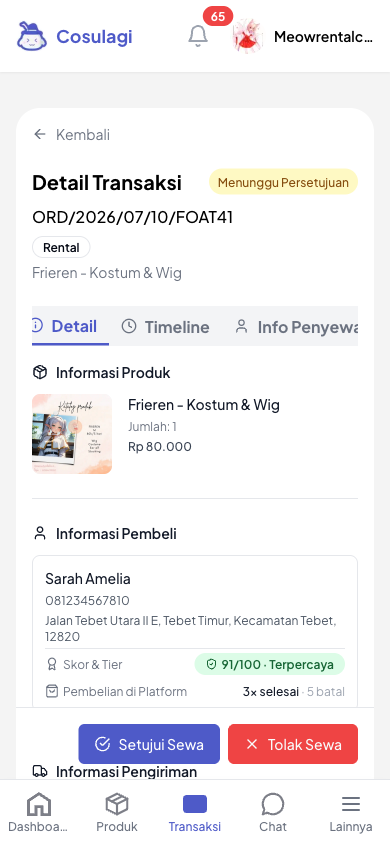Open the Meowrentalc profile avatar

point(248,36)
